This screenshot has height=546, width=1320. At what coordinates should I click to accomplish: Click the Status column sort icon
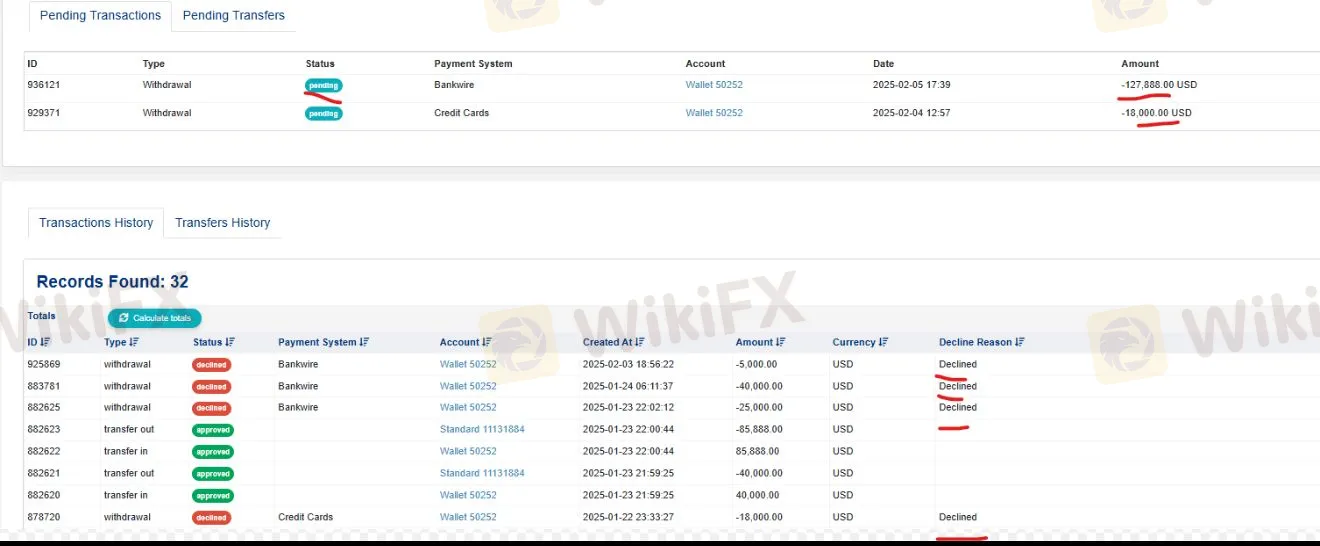pos(230,342)
